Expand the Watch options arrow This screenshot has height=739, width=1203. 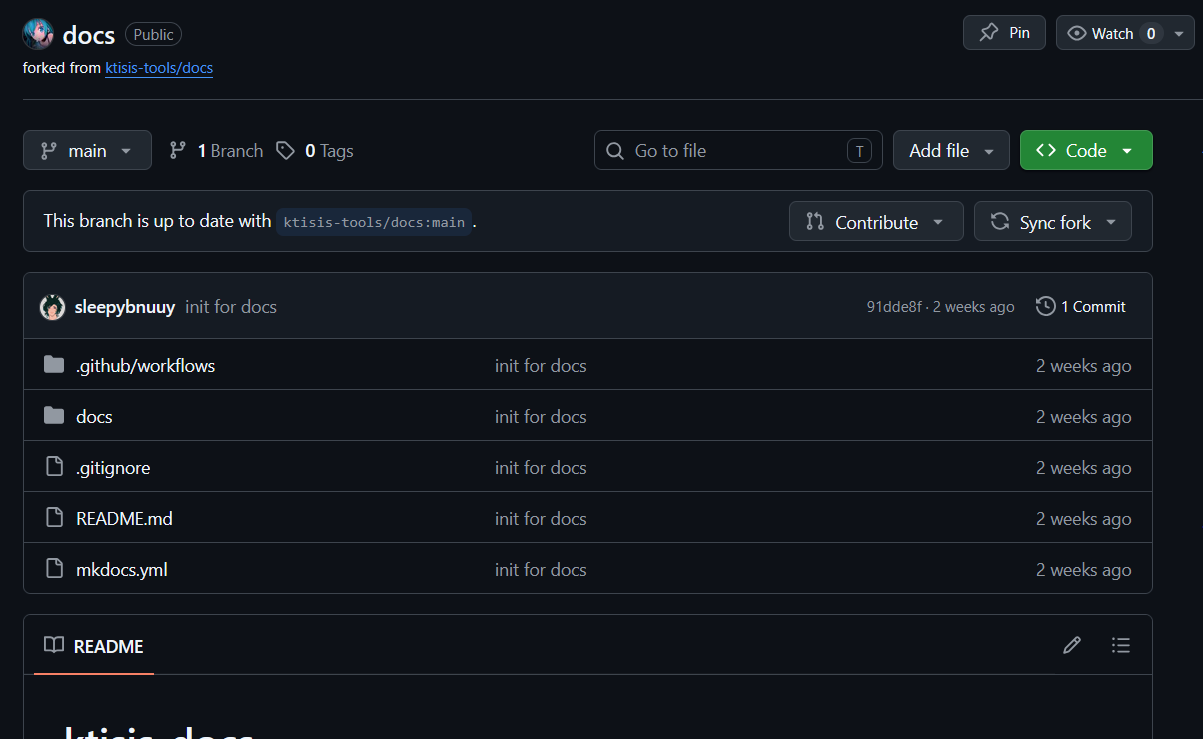click(x=1179, y=33)
